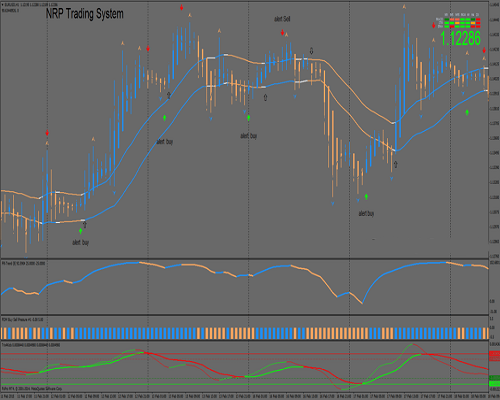Open the chart symbol triangle at top-left corner
The height and width of the screenshot is (400, 500).
pyautogui.click(x=3, y=5)
